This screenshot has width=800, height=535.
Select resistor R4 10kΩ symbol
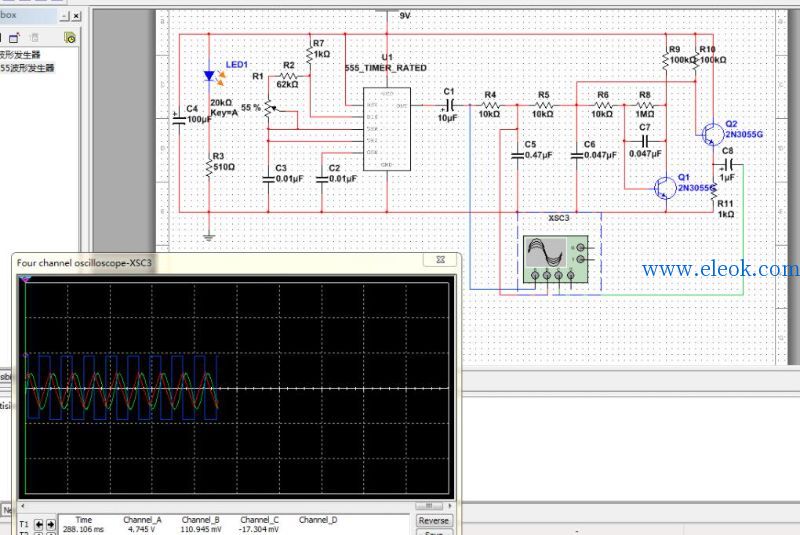[x=490, y=106]
